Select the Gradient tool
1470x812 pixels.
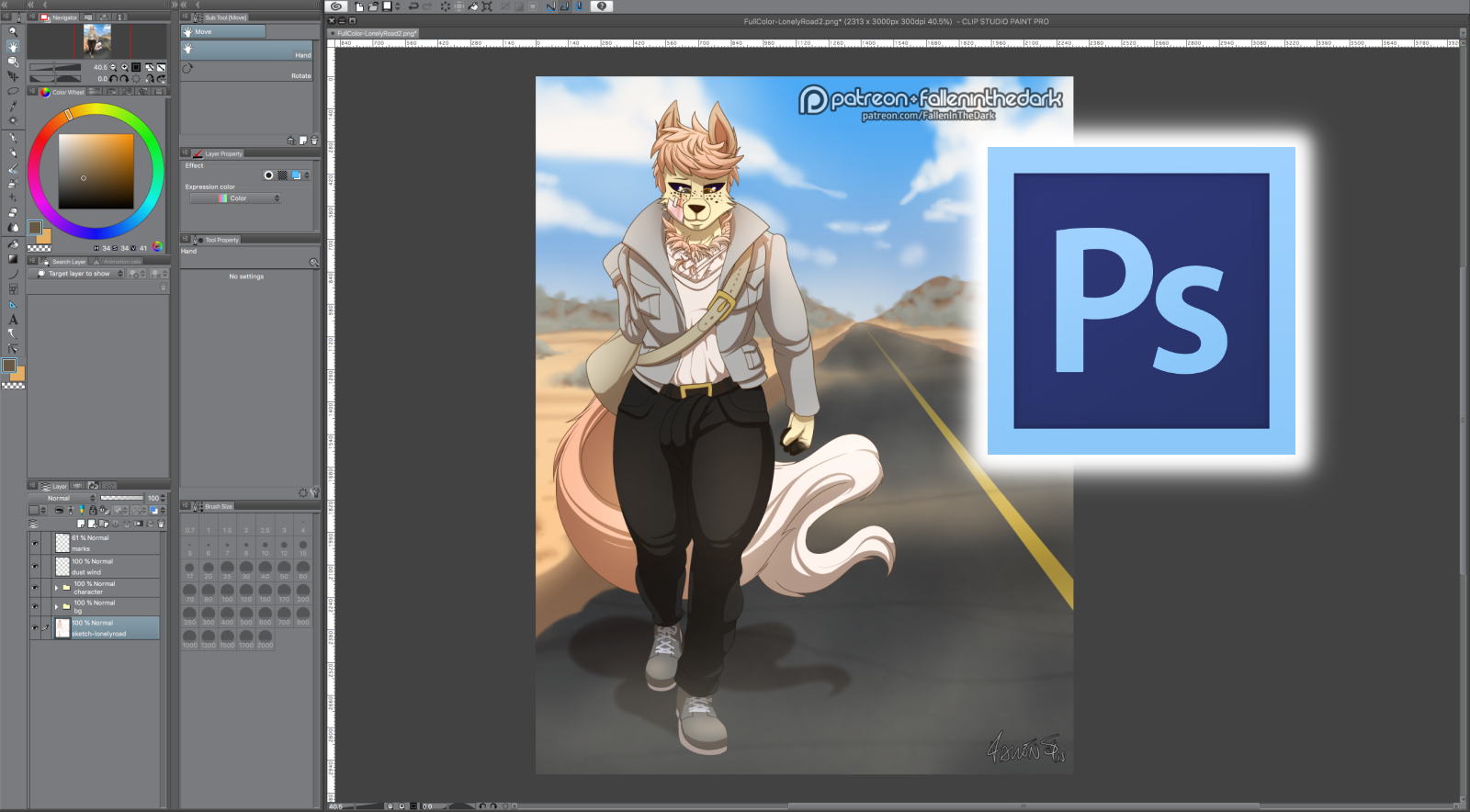[13, 259]
